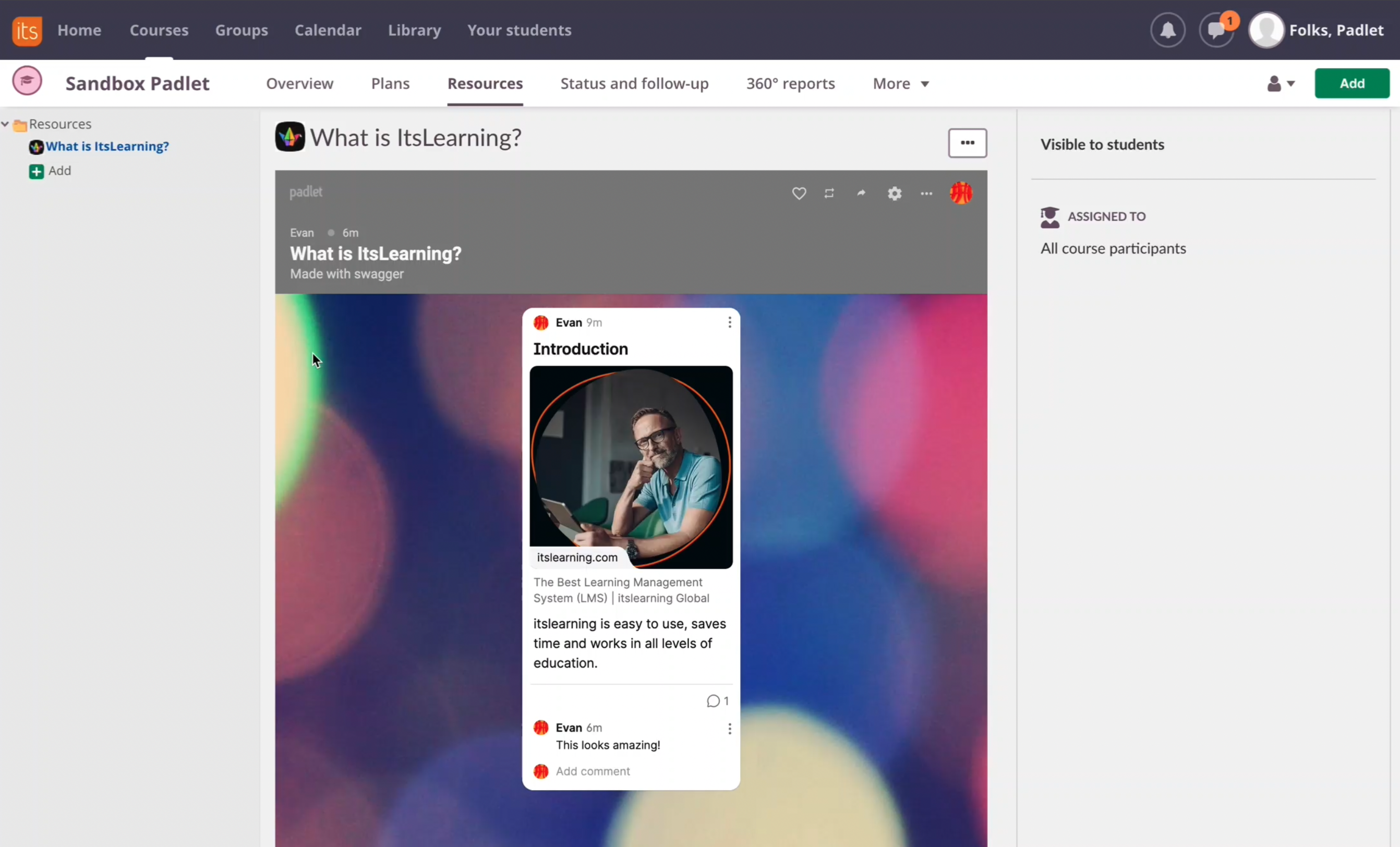This screenshot has width=1400, height=847.
Task: Click 'Made with swagger' subtitle
Action: pos(346,274)
